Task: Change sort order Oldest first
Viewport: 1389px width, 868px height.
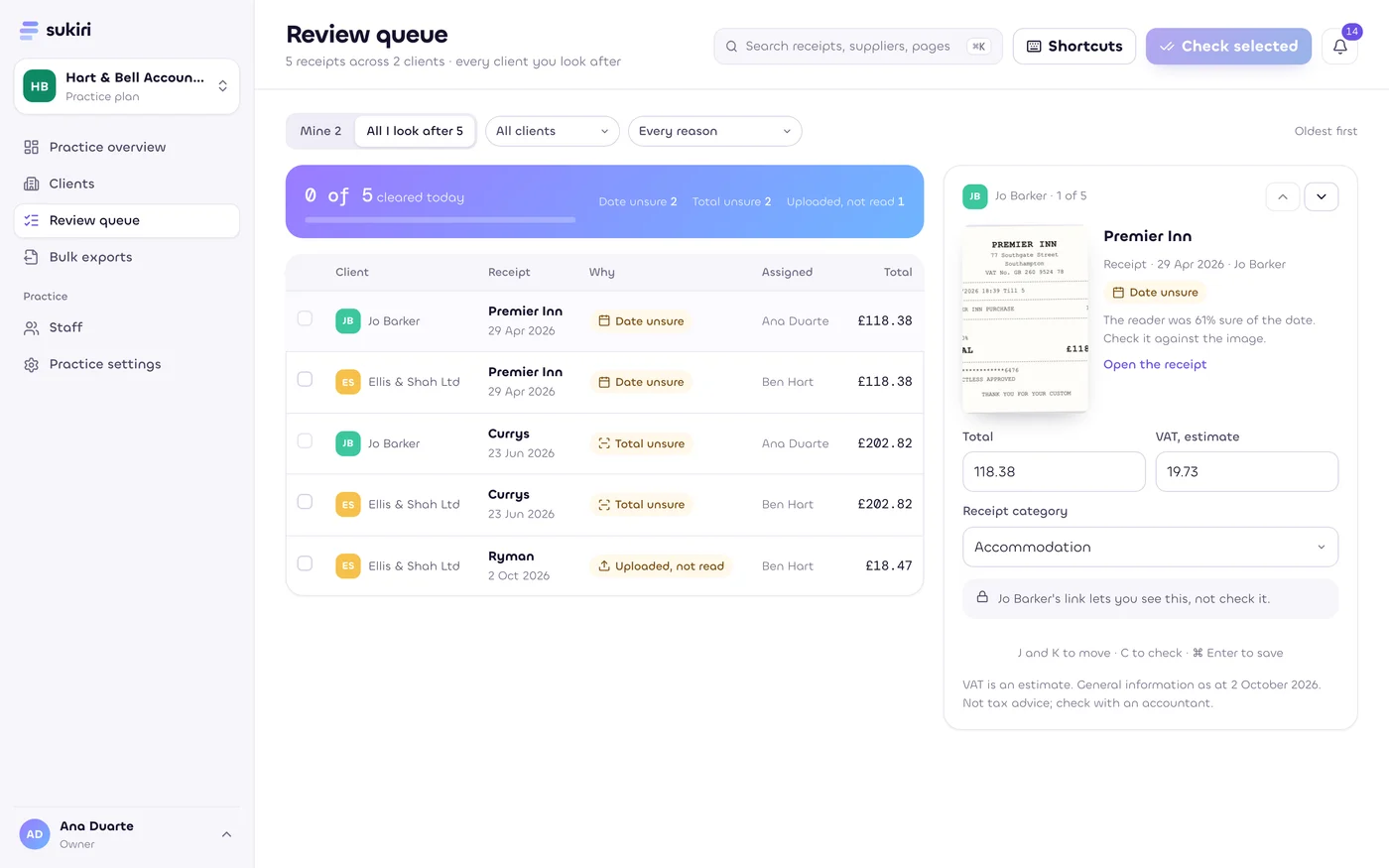Action: pyautogui.click(x=1326, y=131)
